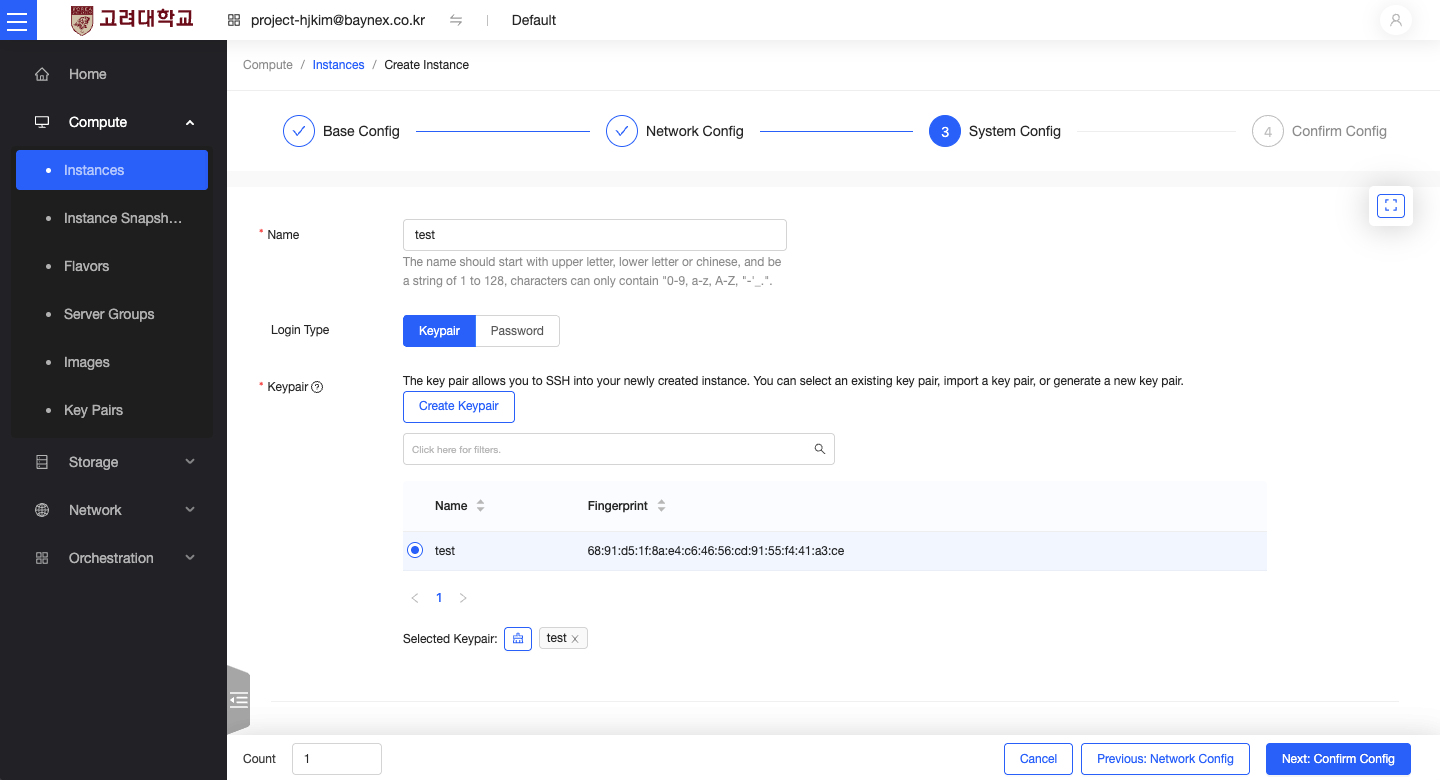Click the Cancel button
Image resolution: width=1440 pixels, height=780 pixels.
click(x=1038, y=759)
